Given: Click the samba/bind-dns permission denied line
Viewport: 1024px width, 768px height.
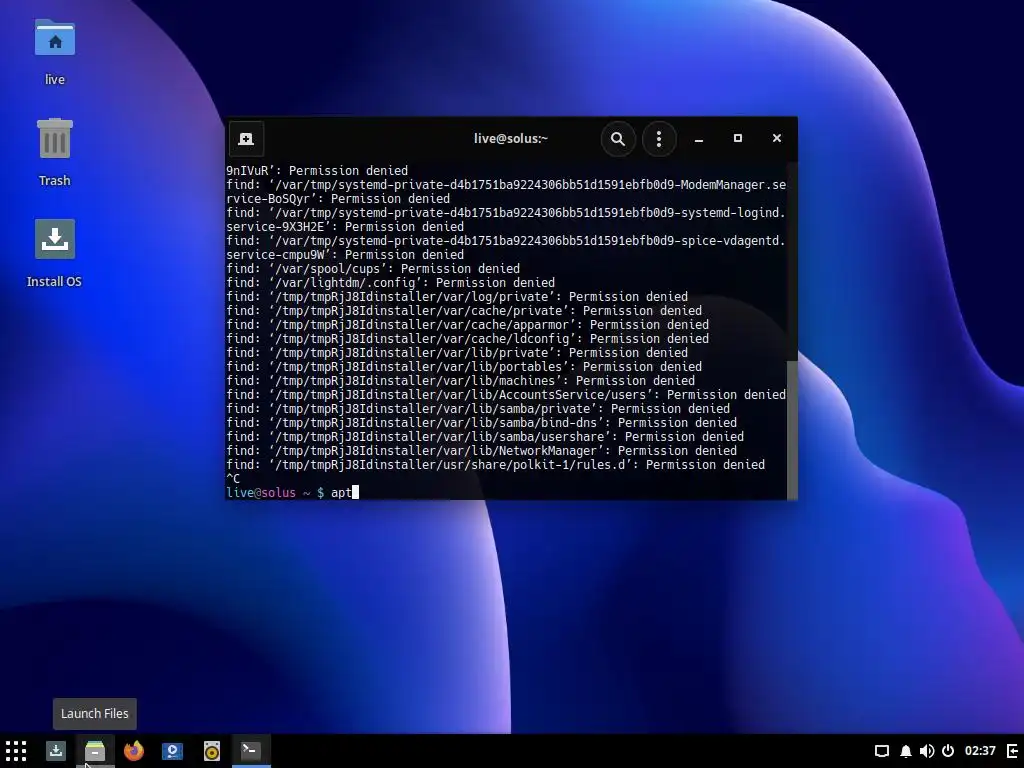Looking at the screenshot, I should point(481,423).
